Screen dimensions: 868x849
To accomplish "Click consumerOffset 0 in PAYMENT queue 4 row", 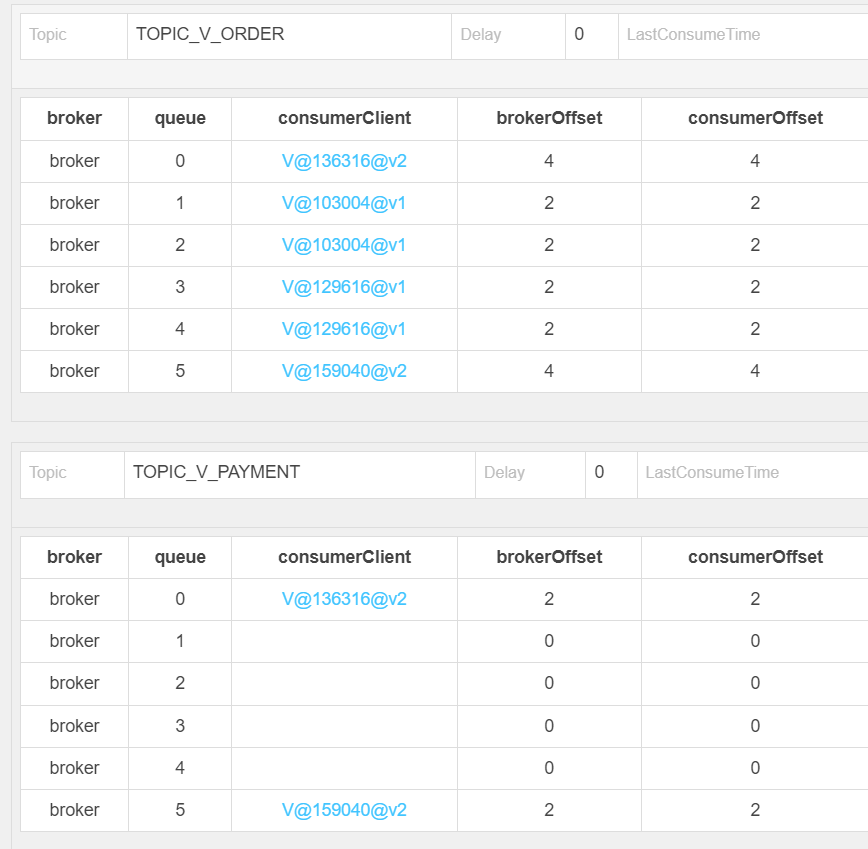I will [x=755, y=768].
